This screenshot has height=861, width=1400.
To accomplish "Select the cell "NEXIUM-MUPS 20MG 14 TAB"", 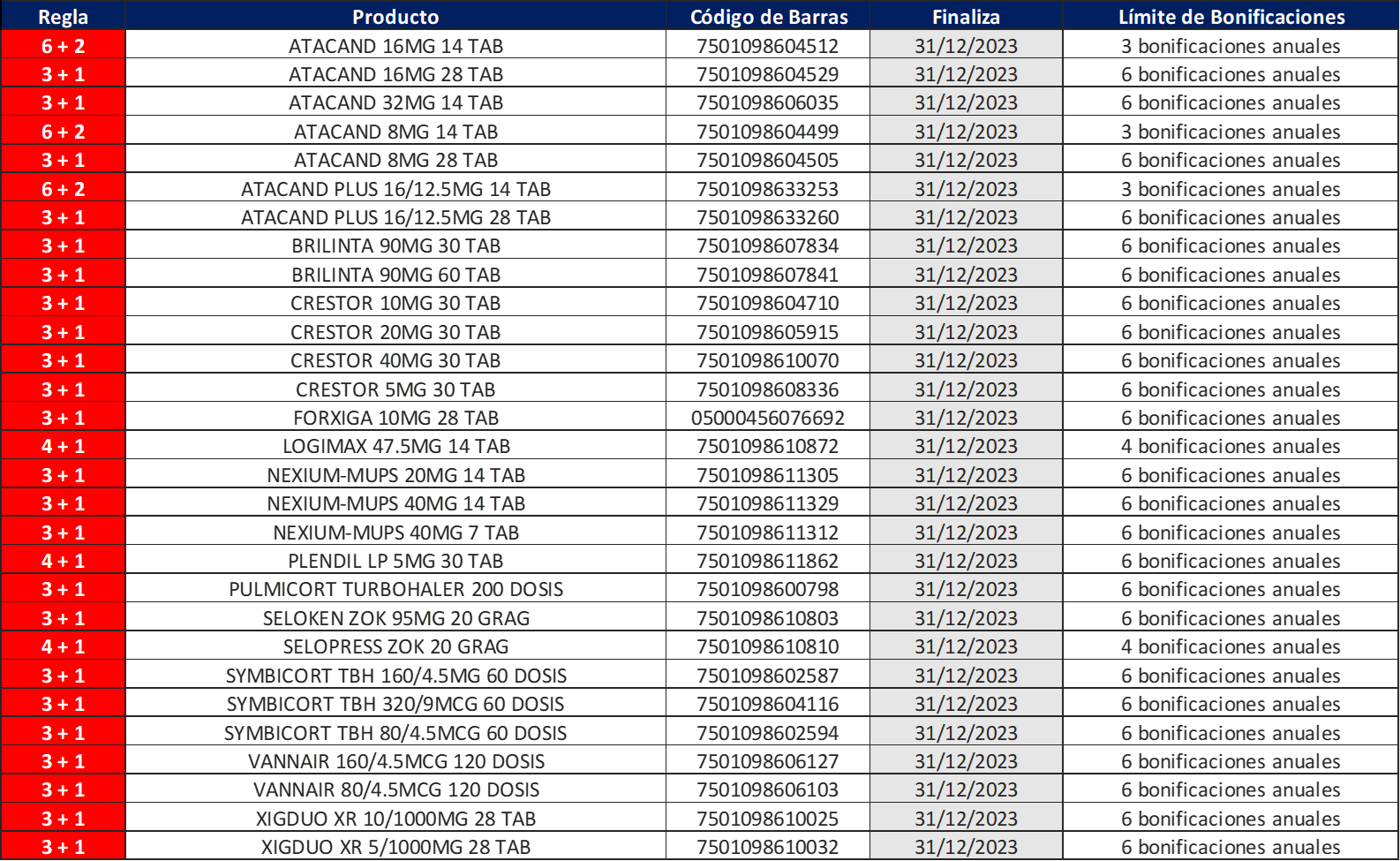I will (395, 475).
